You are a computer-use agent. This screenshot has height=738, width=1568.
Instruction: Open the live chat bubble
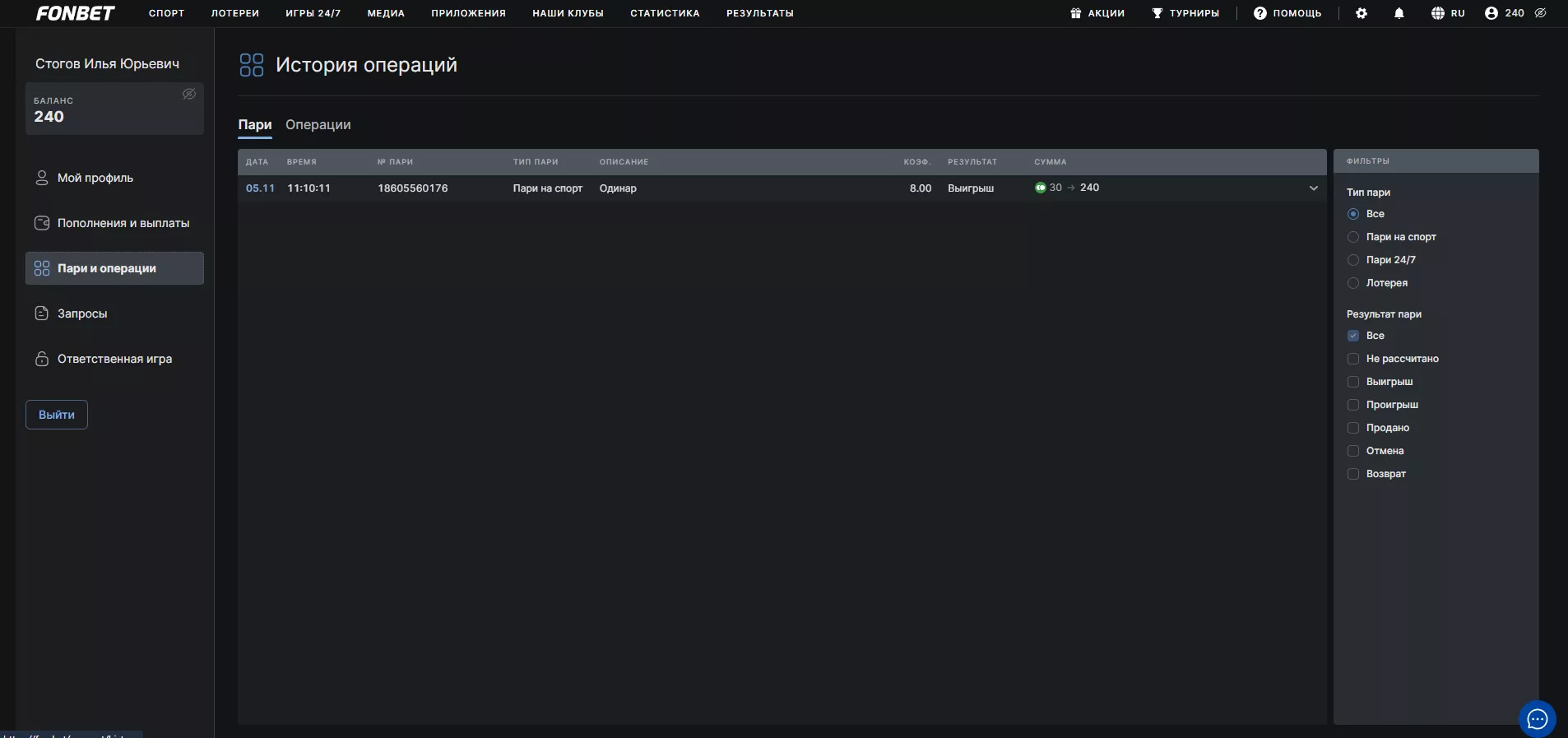(x=1537, y=719)
